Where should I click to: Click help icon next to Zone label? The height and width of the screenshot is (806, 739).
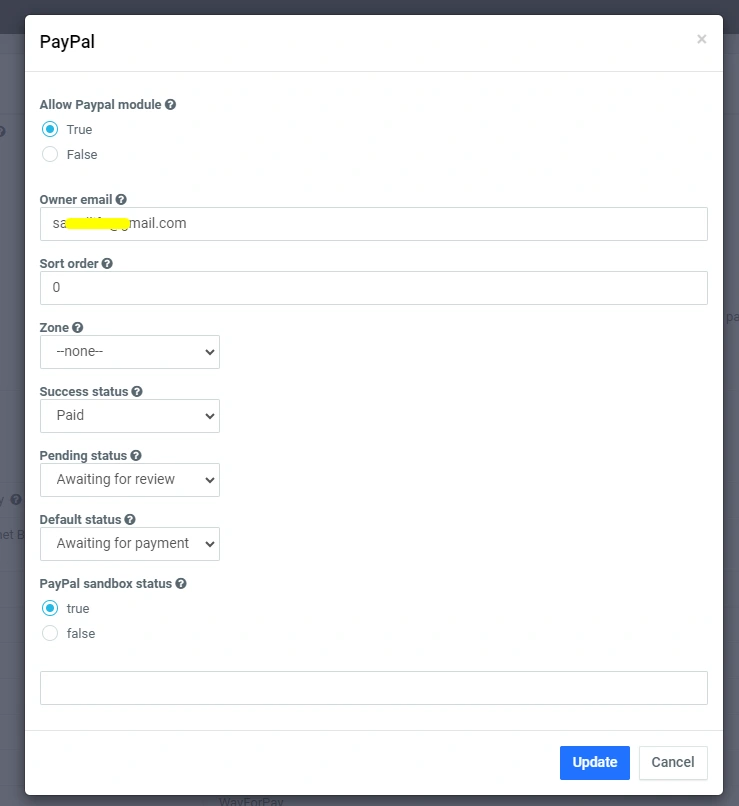[77, 328]
